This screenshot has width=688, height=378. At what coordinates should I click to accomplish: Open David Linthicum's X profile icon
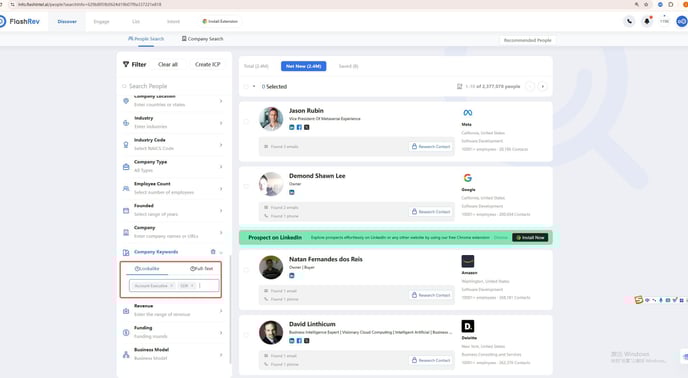click(307, 341)
